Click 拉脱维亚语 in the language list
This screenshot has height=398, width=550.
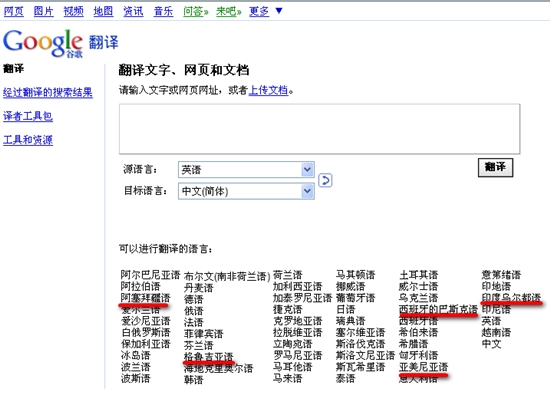[x=297, y=332]
